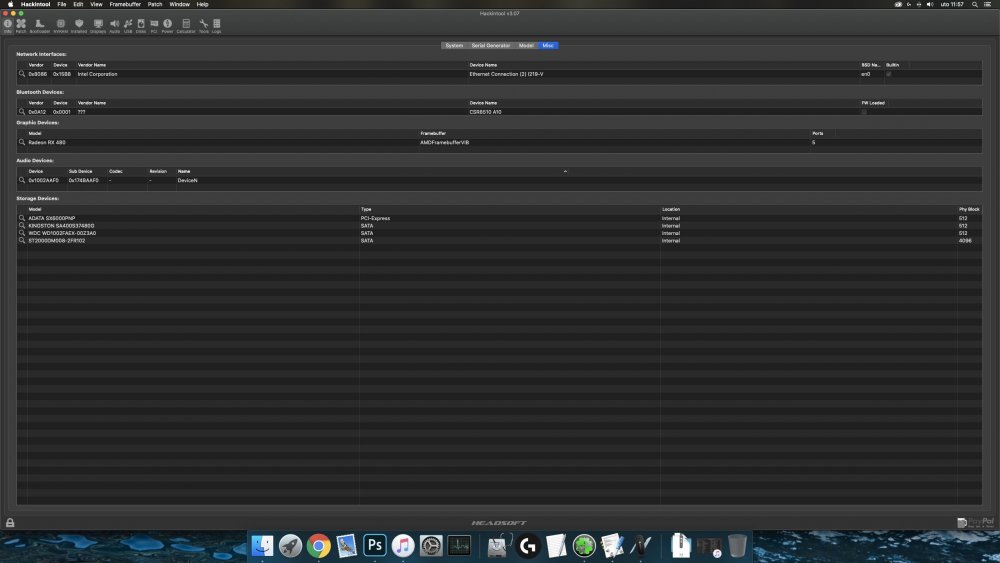Open the File menu
1000x563 pixels.
click(x=62, y=4)
